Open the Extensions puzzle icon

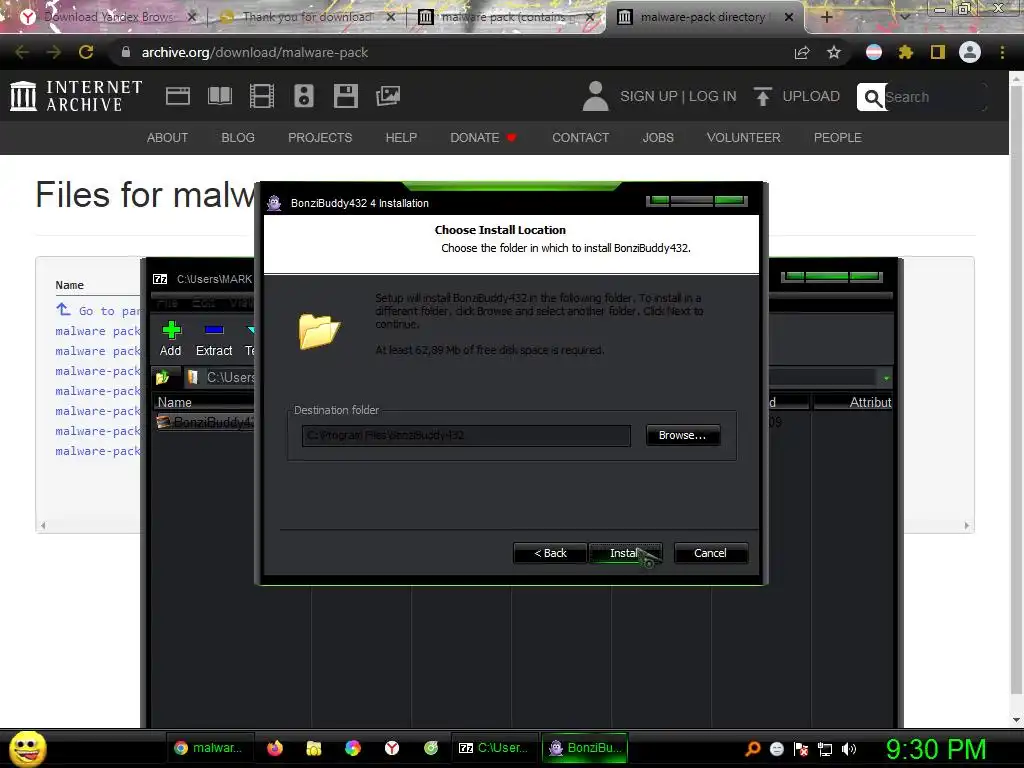[905, 52]
